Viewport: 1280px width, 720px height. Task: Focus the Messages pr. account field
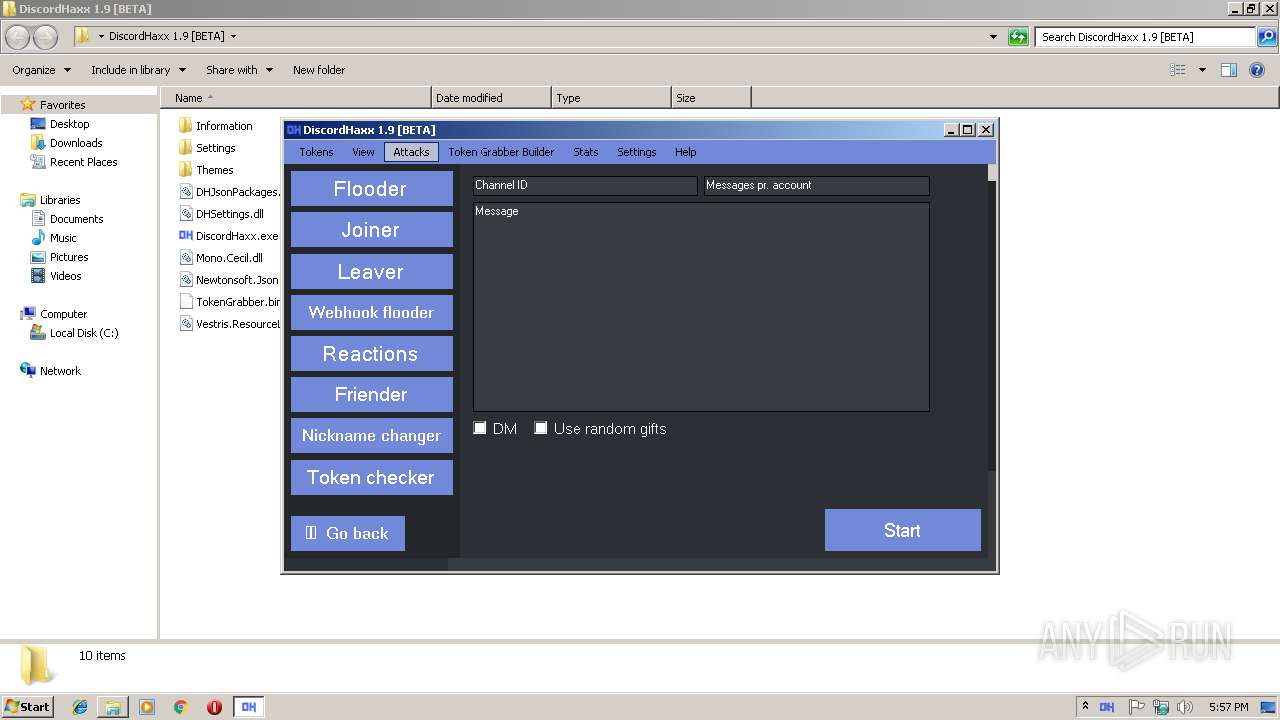[817, 186]
